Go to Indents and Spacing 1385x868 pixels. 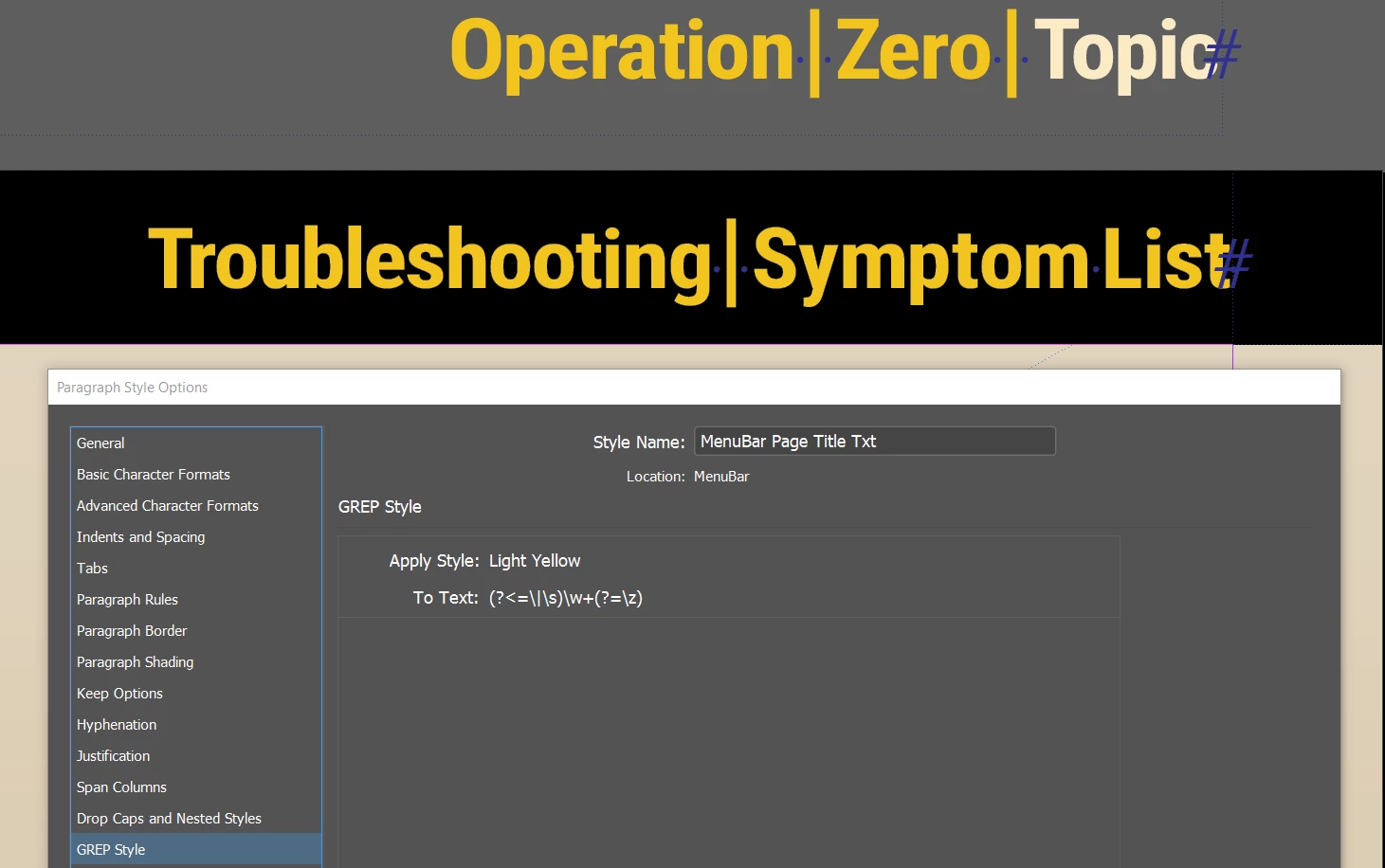pyautogui.click(x=195, y=537)
